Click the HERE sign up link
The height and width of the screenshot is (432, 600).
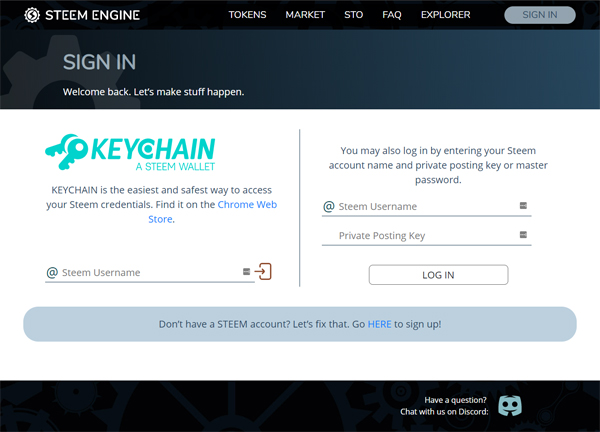tap(379, 324)
